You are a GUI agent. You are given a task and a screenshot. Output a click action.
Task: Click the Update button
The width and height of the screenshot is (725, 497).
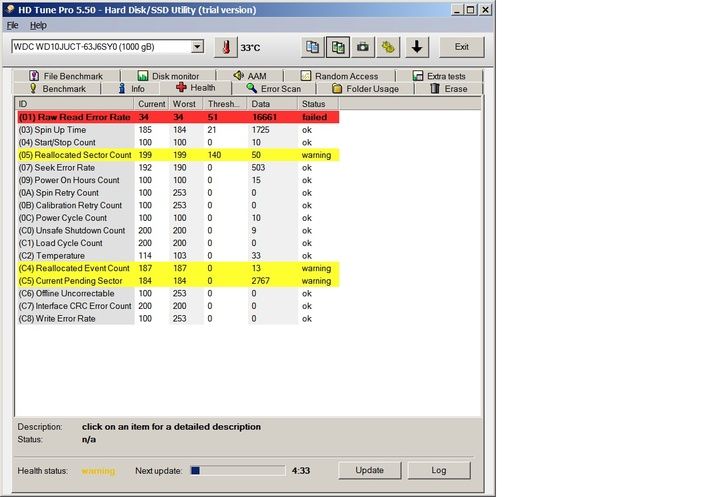point(369,470)
